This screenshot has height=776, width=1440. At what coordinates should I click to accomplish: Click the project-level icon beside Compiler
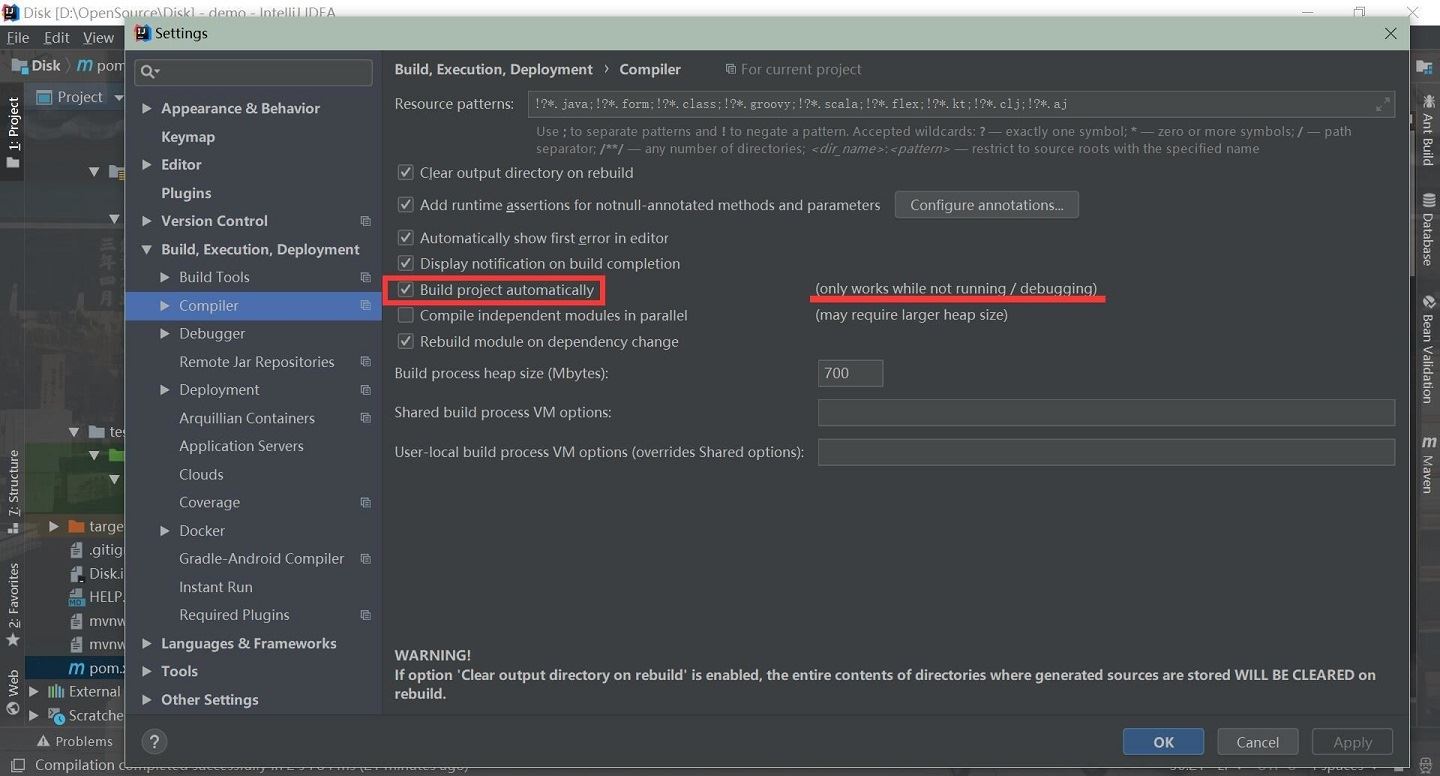pos(365,306)
